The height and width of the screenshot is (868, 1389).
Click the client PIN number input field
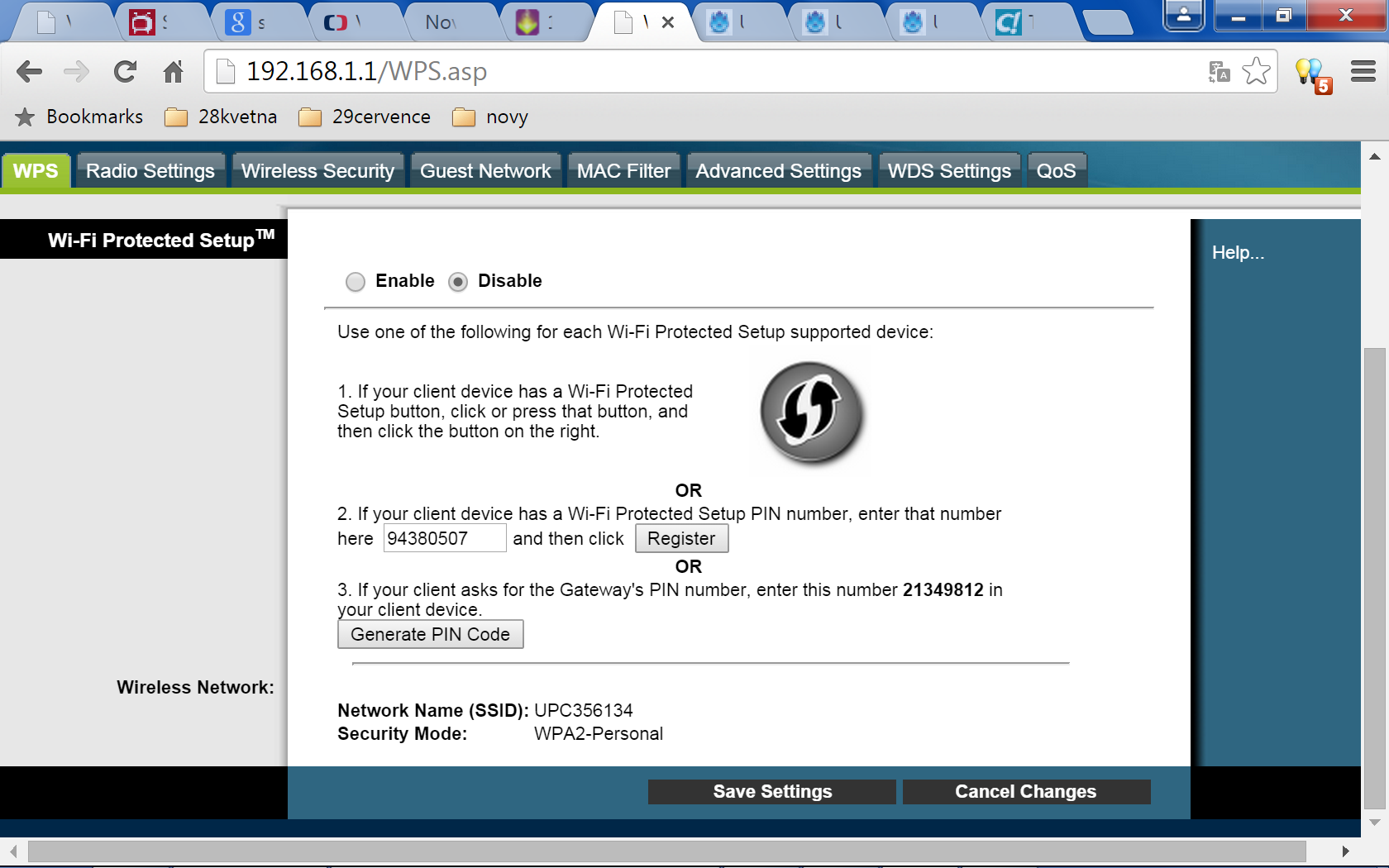pos(445,538)
